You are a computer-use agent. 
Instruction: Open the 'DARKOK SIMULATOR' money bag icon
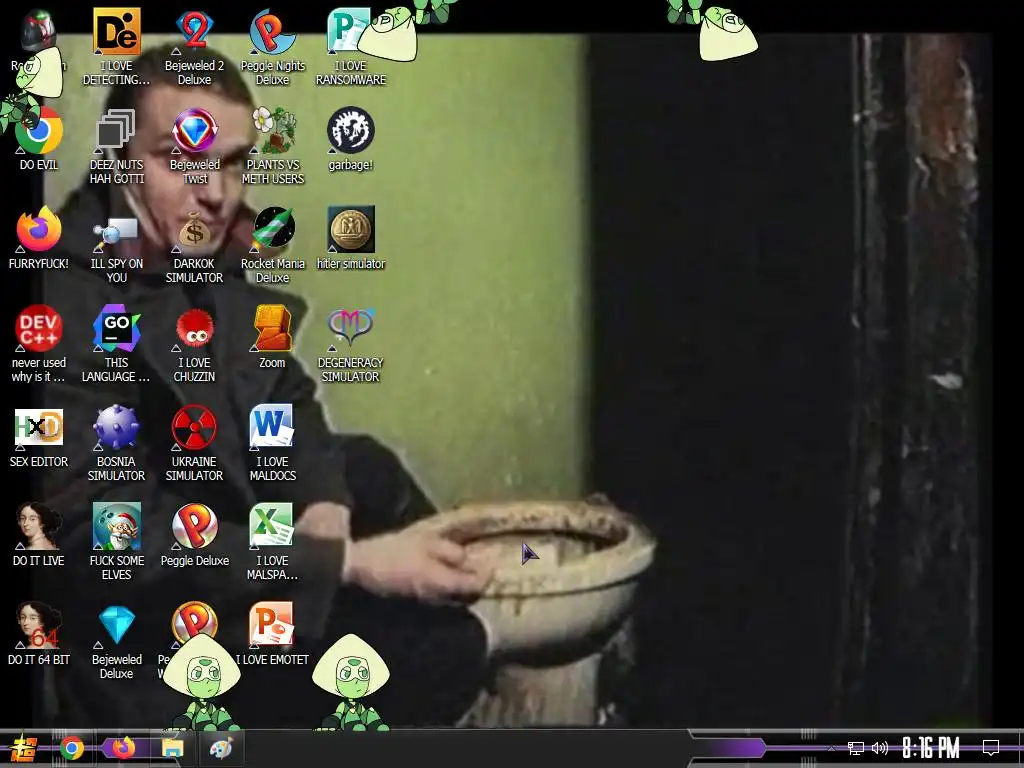pos(195,229)
